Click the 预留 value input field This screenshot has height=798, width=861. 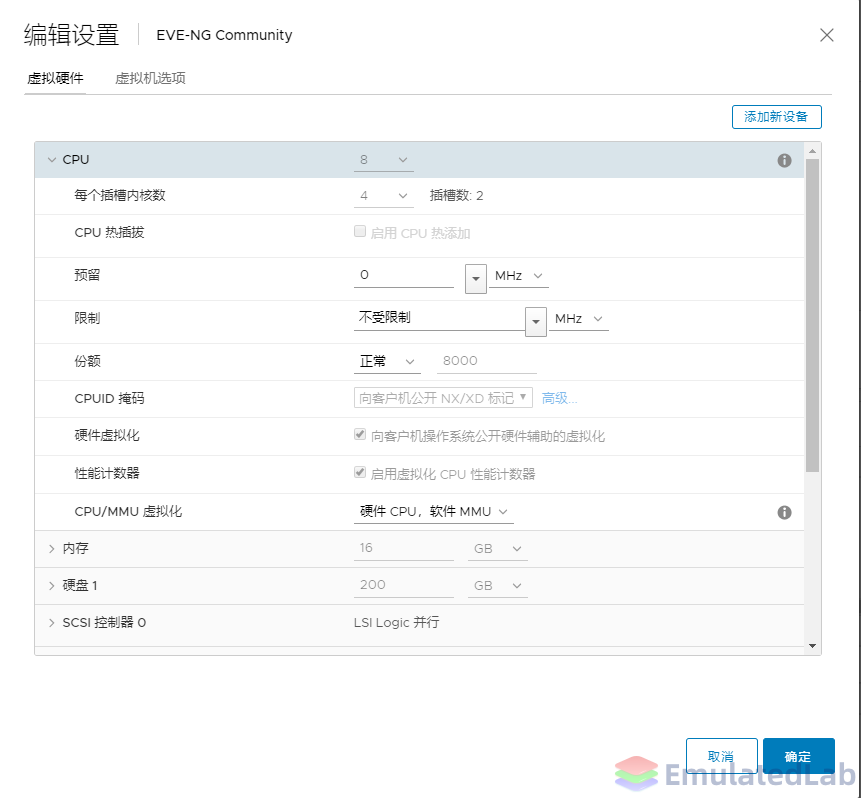(404, 276)
